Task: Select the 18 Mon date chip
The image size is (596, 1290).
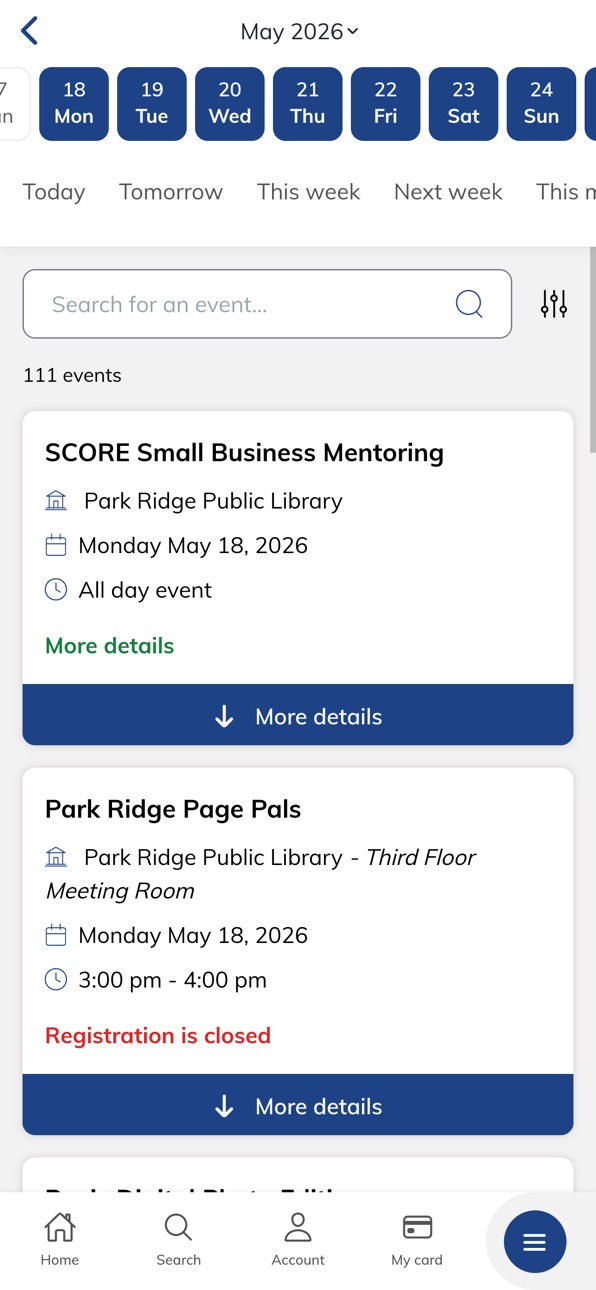Action: (x=74, y=104)
